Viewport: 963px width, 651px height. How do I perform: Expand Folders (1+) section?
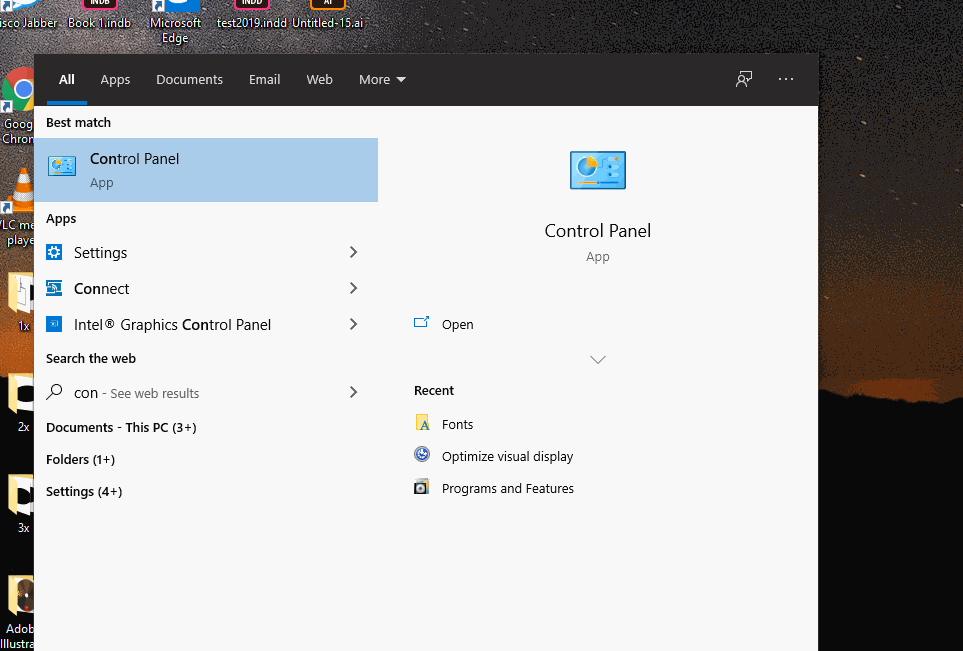(x=80, y=459)
